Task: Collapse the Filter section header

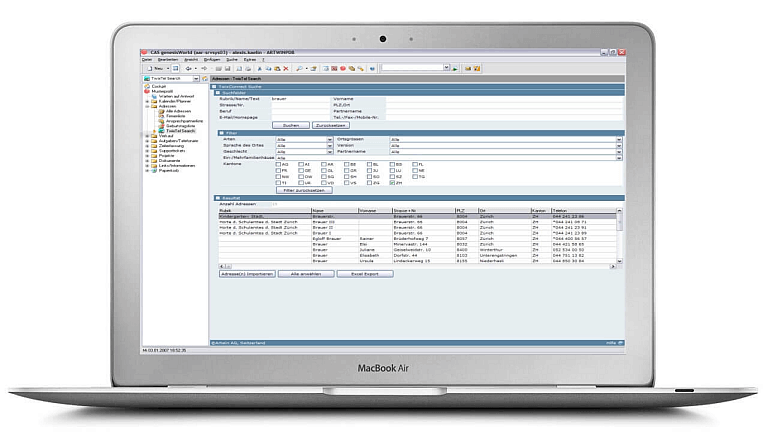Action: point(221,133)
